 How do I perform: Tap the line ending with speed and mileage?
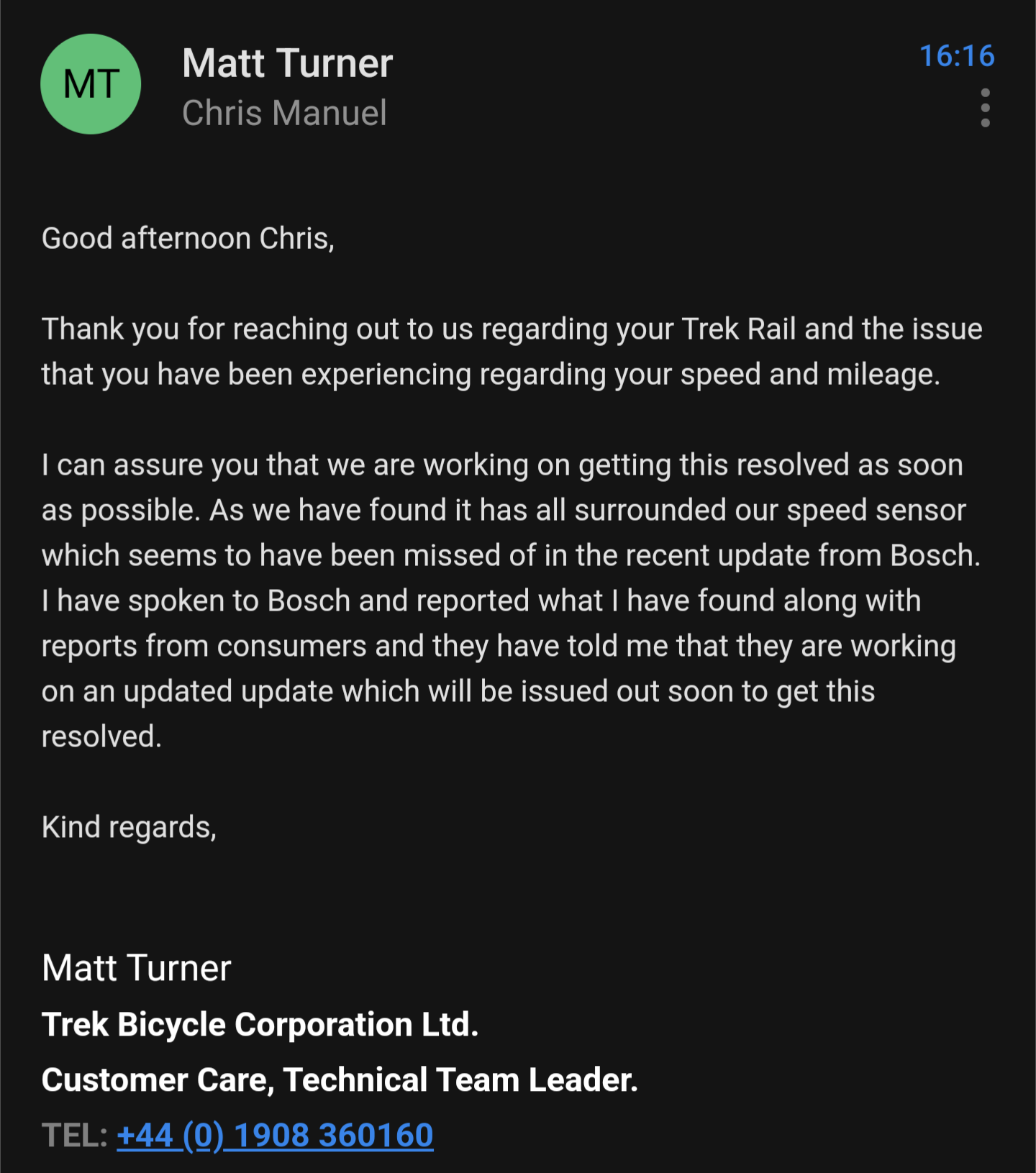click(491, 375)
